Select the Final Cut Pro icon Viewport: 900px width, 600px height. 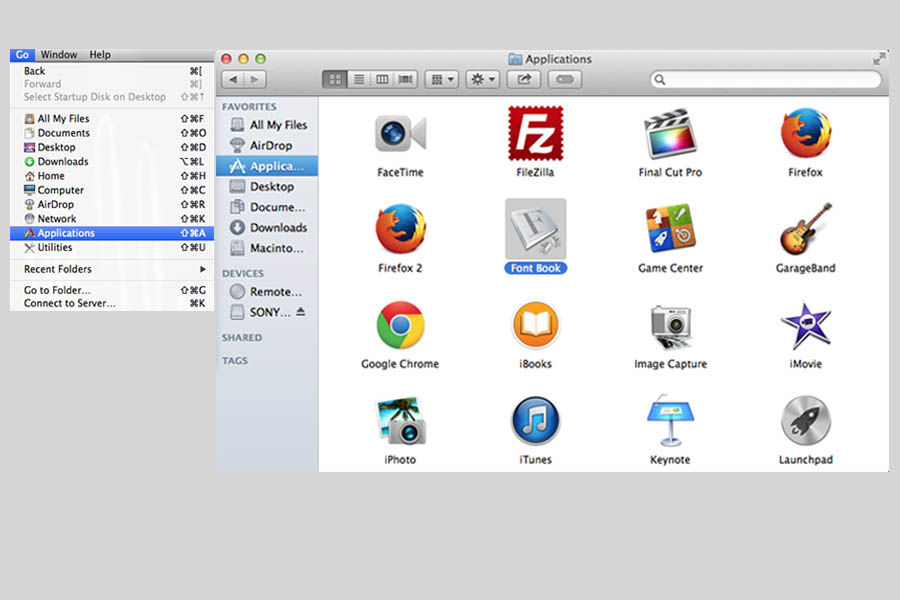pyautogui.click(x=670, y=133)
